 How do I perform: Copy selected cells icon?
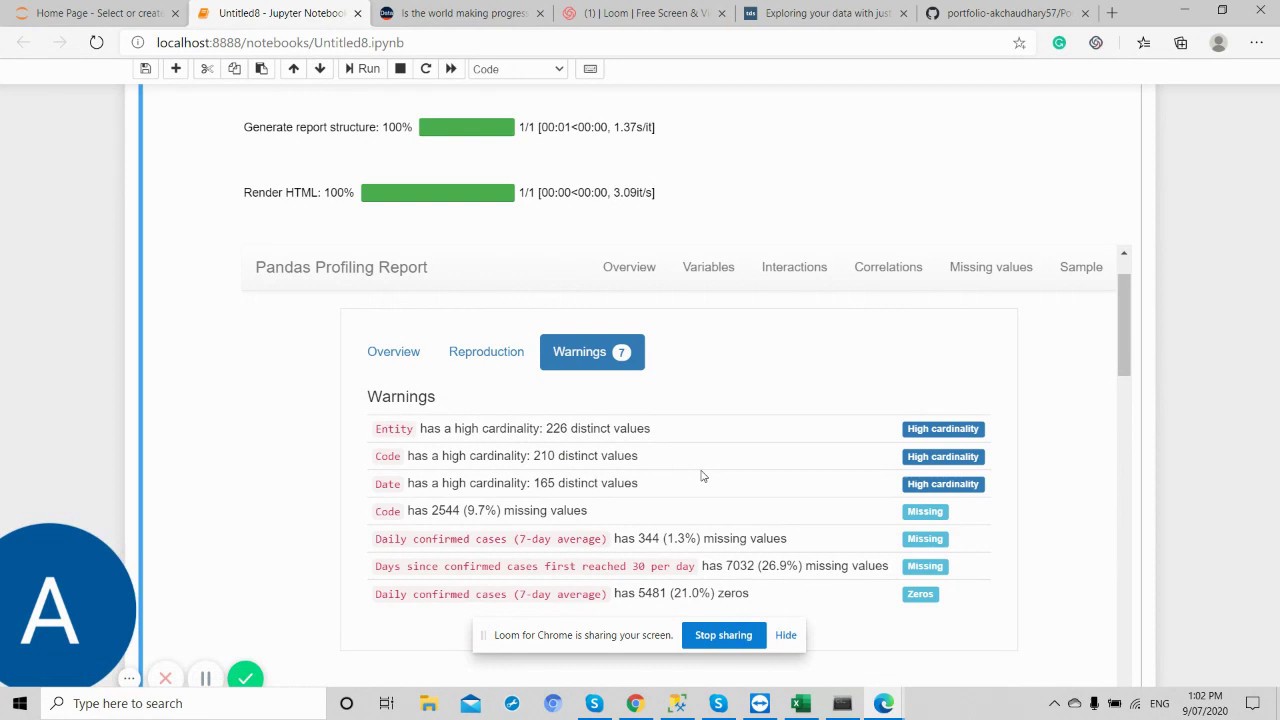(x=234, y=69)
